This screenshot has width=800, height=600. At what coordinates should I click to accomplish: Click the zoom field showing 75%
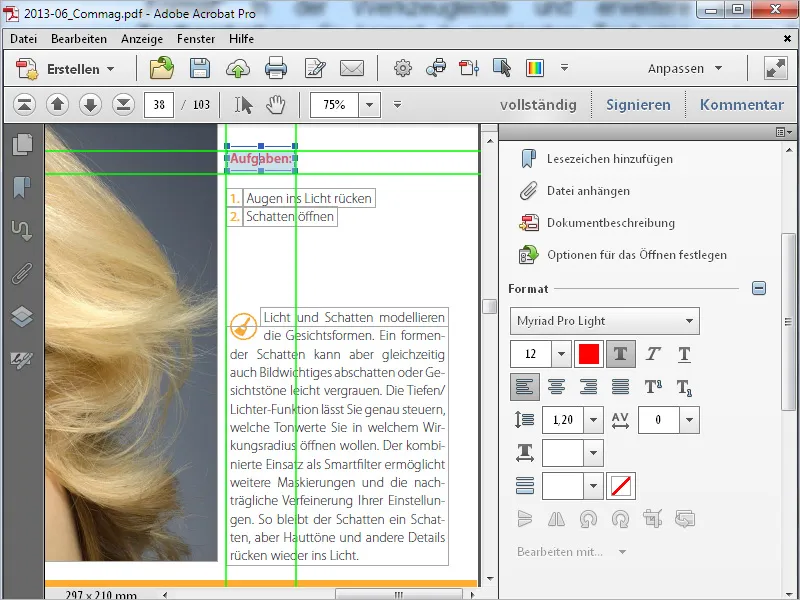click(334, 105)
